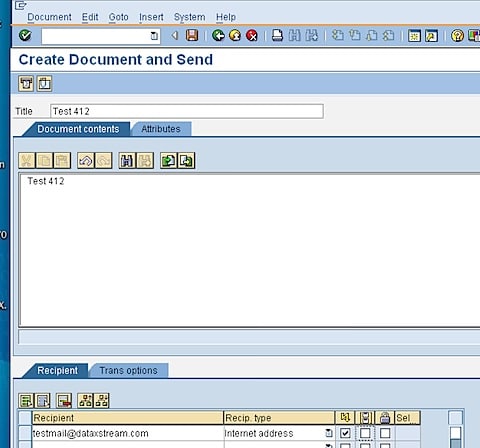Click the second distribution hierarchy icon
Image resolution: width=480 pixels, height=448 pixels.
coord(102,400)
